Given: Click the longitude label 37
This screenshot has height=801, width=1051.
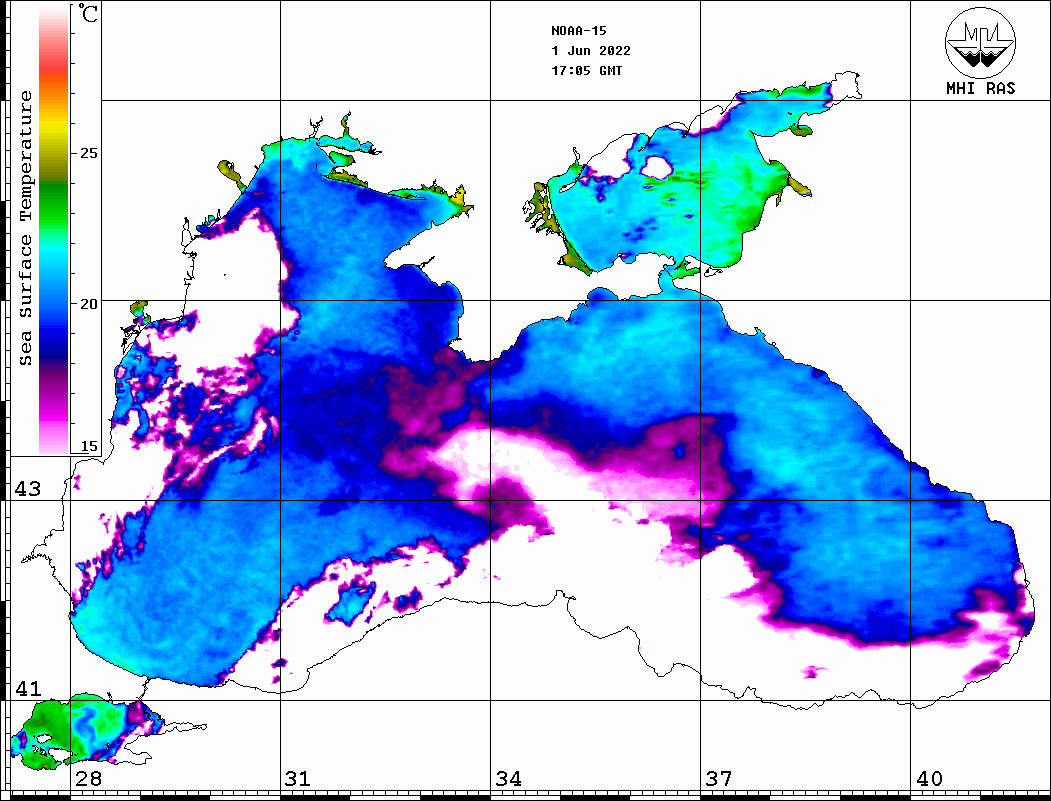Looking at the screenshot, I should tap(718, 779).
